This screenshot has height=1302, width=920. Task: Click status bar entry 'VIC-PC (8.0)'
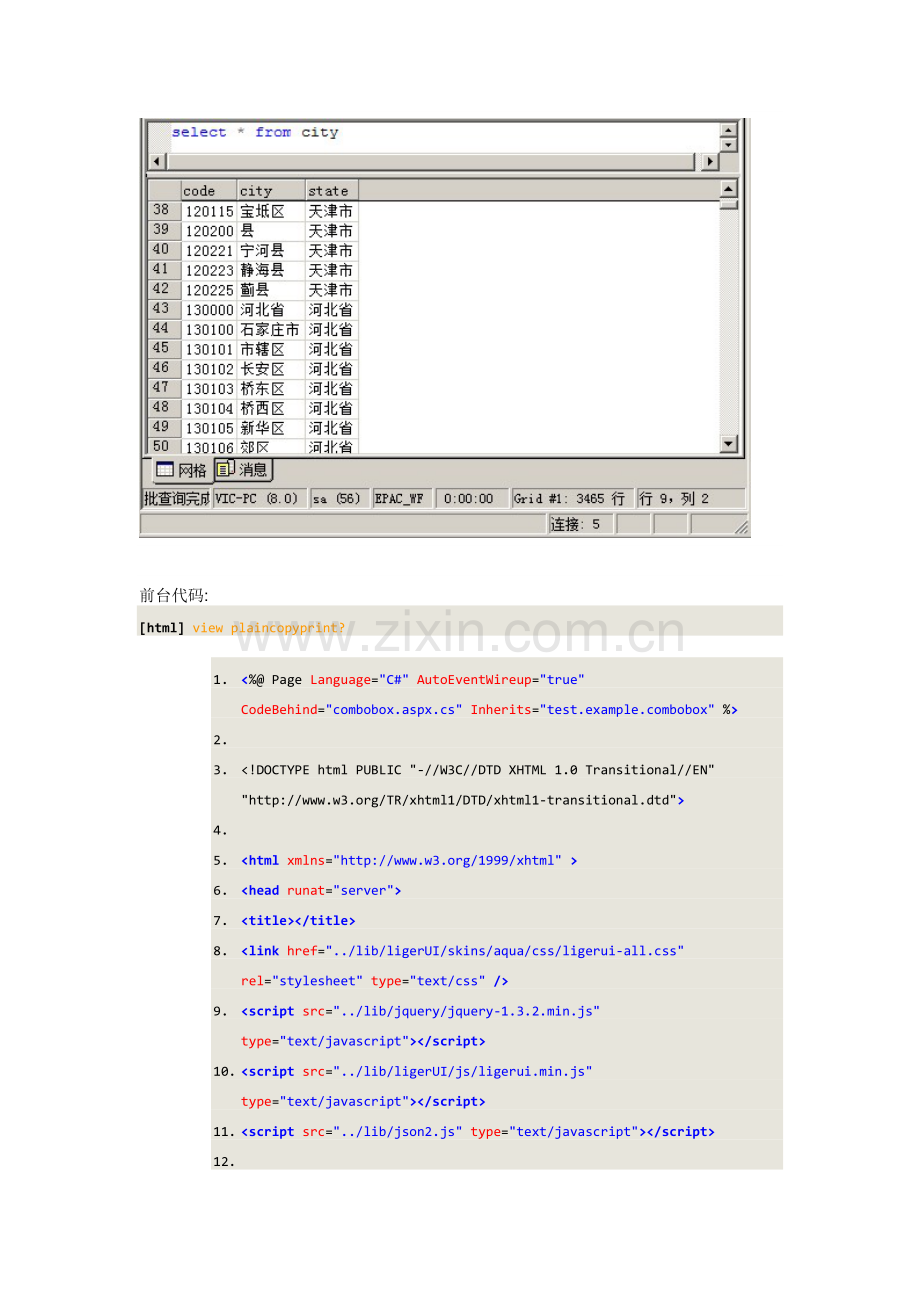click(259, 498)
